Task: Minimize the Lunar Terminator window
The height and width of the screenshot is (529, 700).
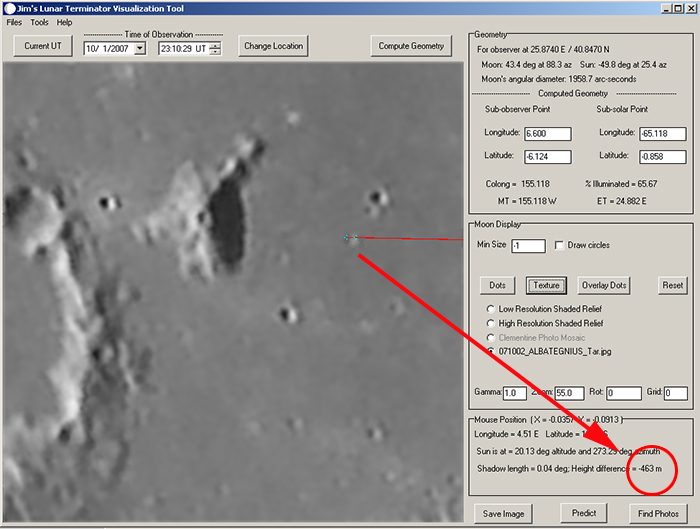Action: click(x=666, y=8)
